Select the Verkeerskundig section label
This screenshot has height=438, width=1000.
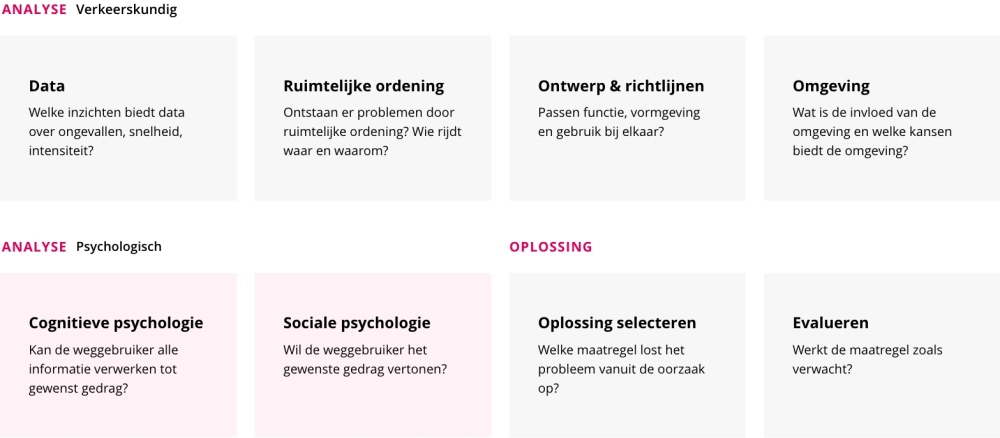coord(126,10)
